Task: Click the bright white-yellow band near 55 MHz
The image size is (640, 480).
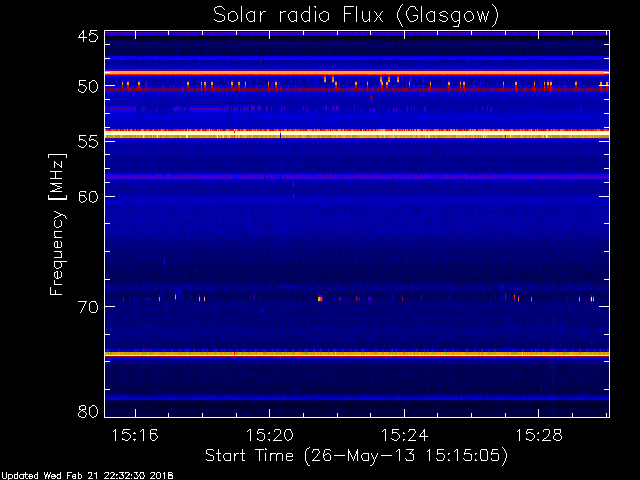Action: (357, 134)
